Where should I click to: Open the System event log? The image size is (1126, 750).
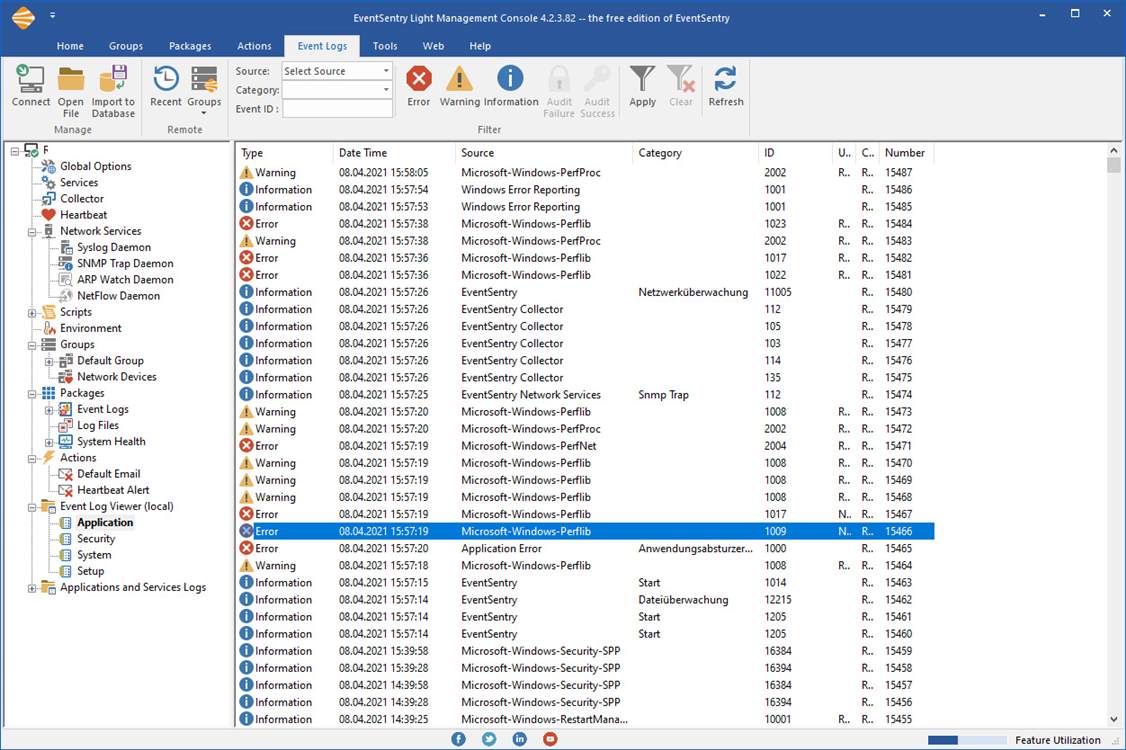pos(94,555)
